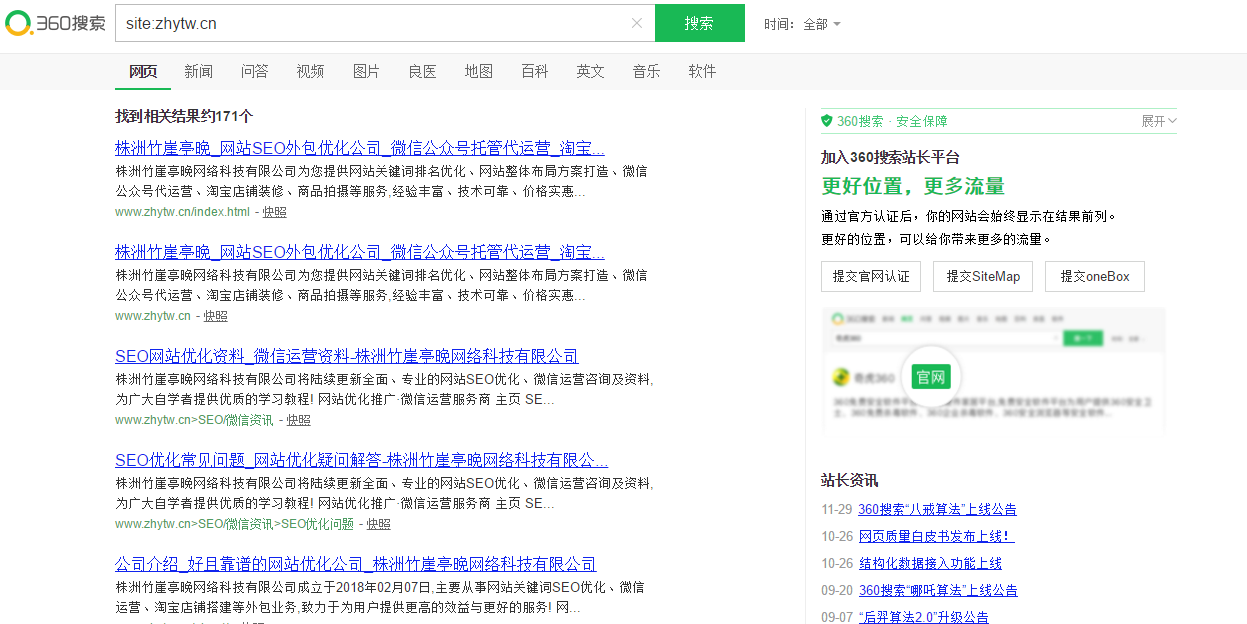Open the 网页质量白皮书发布上线 link
This screenshot has width=1247, height=624.
[x=936, y=536]
